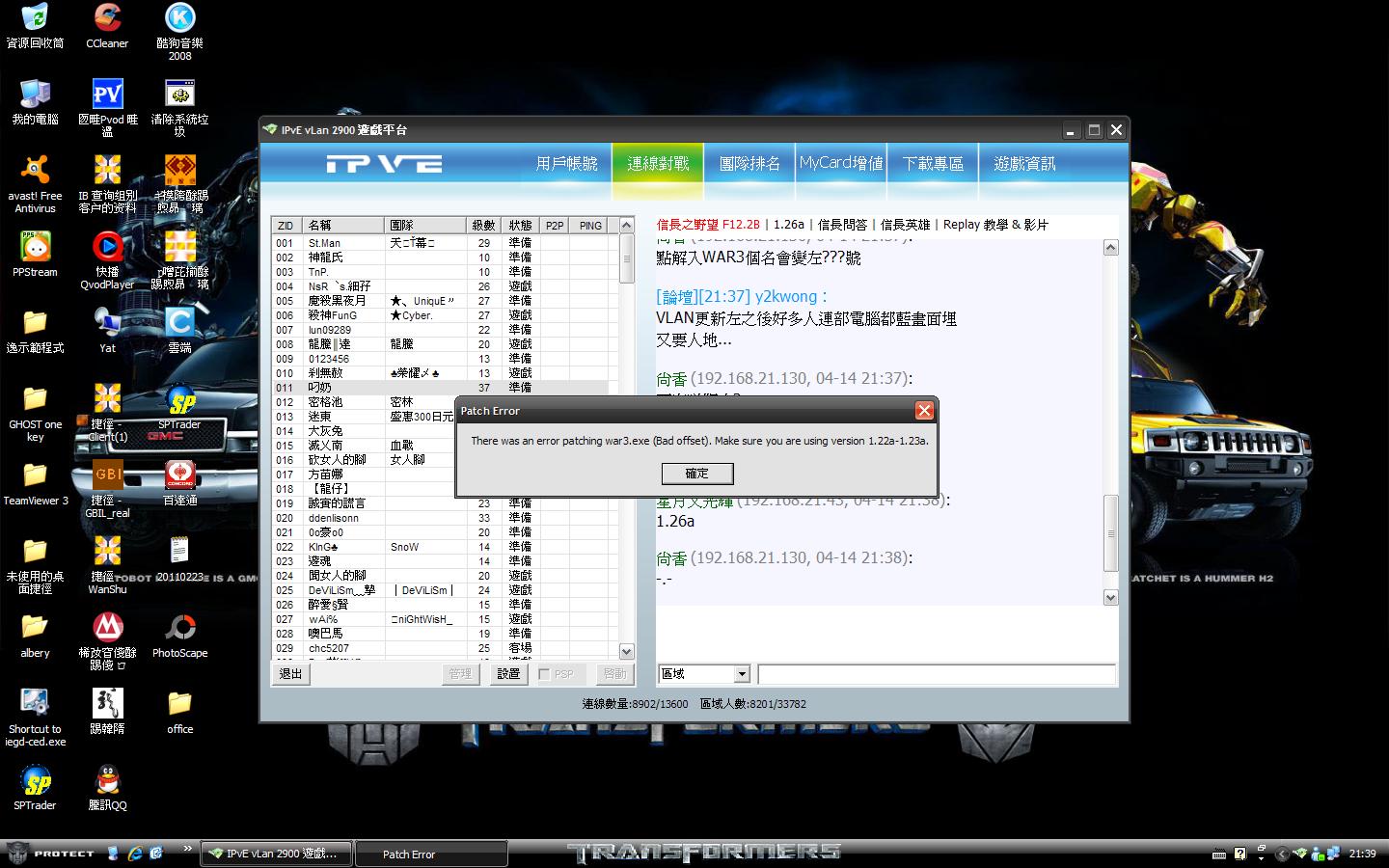Open the 下載專區 tab
The image size is (1389, 868).
(x=933, y=164)
